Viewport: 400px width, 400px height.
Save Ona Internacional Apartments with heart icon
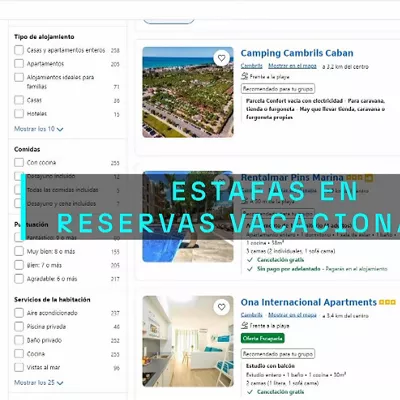222,307
